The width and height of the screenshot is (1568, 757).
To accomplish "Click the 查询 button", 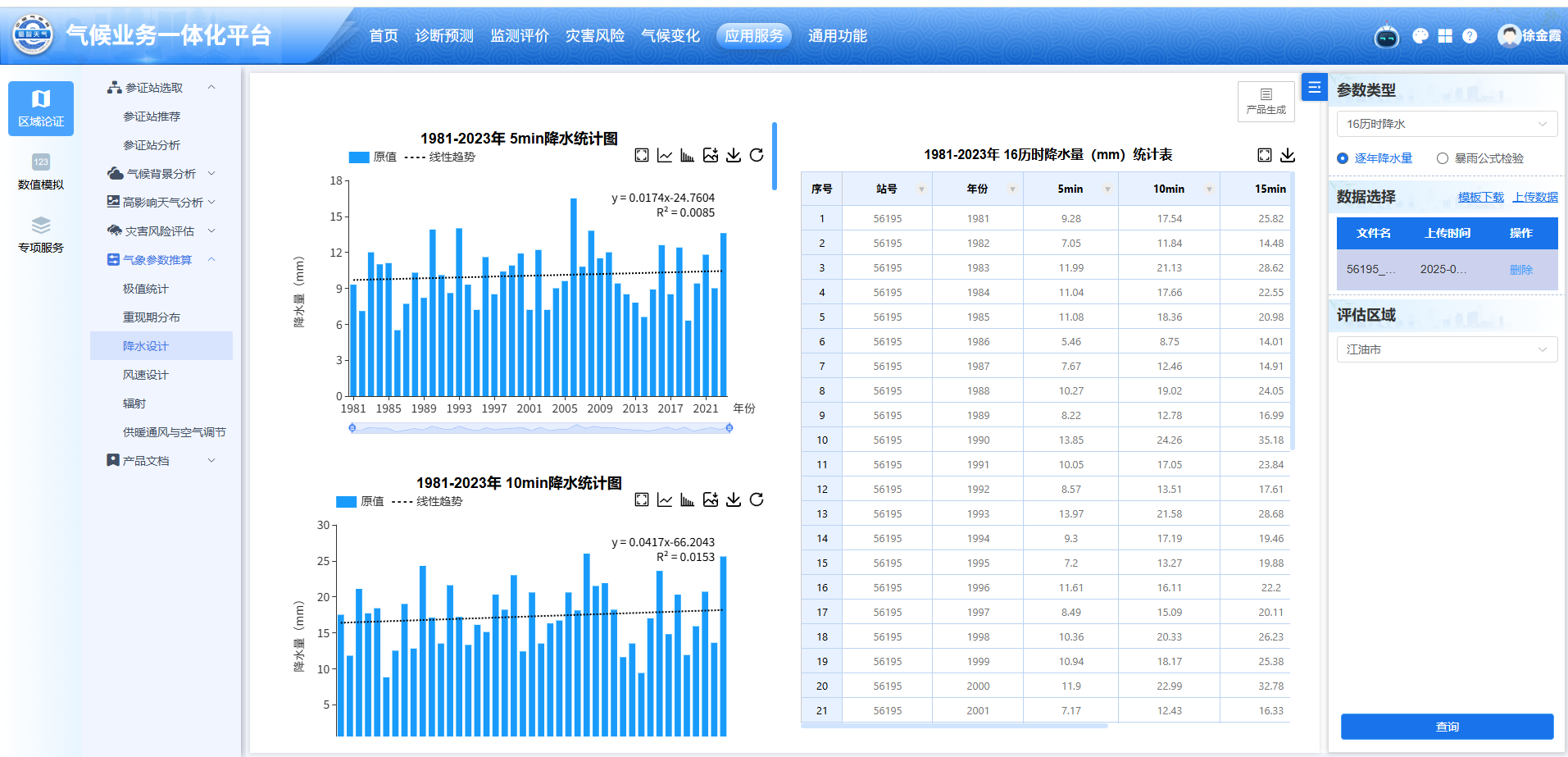I will coord(1447,727).
